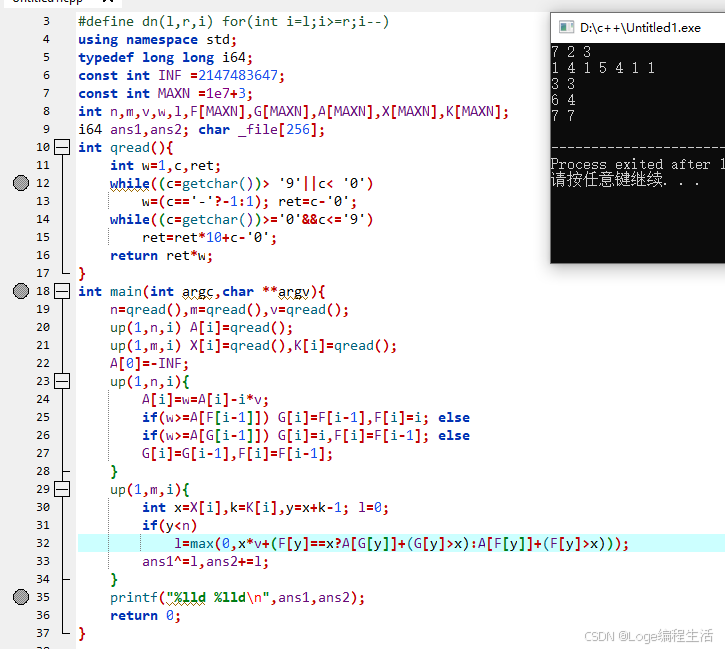Toggle the breakpoint marker on line 18

[21, 291]
